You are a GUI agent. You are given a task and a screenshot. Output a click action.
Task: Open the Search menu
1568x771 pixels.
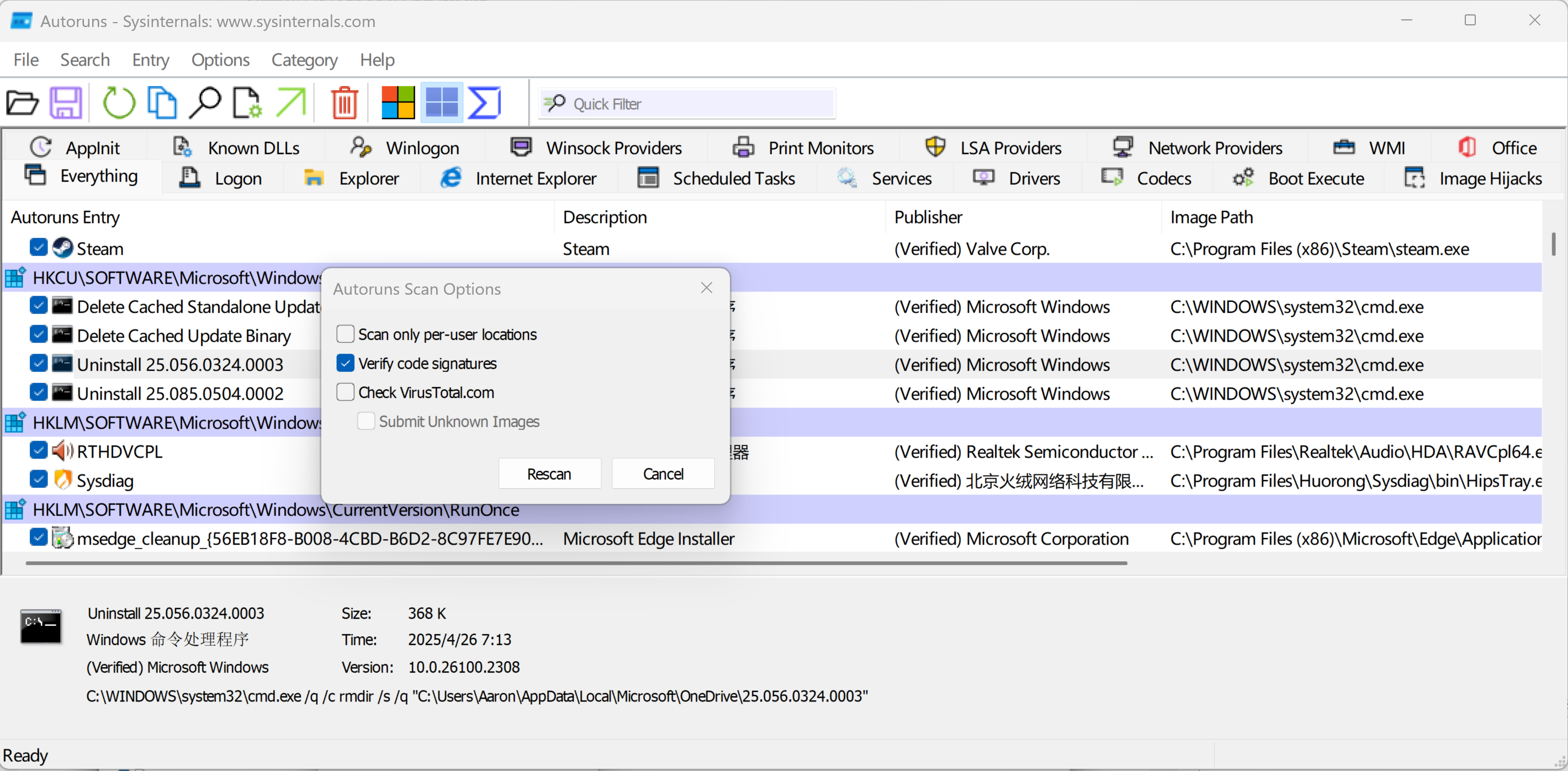point(84,60)
